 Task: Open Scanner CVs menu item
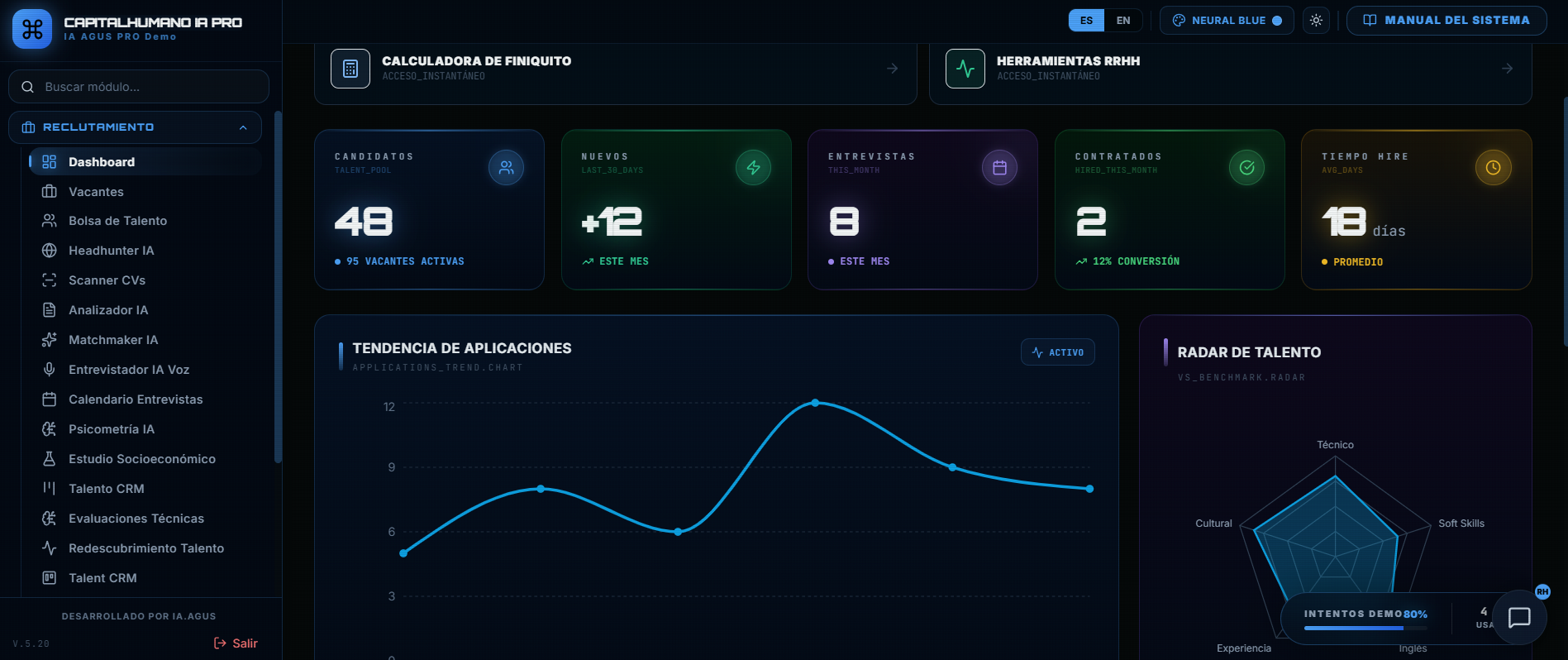pyautogui.click(x=145, y=280)
